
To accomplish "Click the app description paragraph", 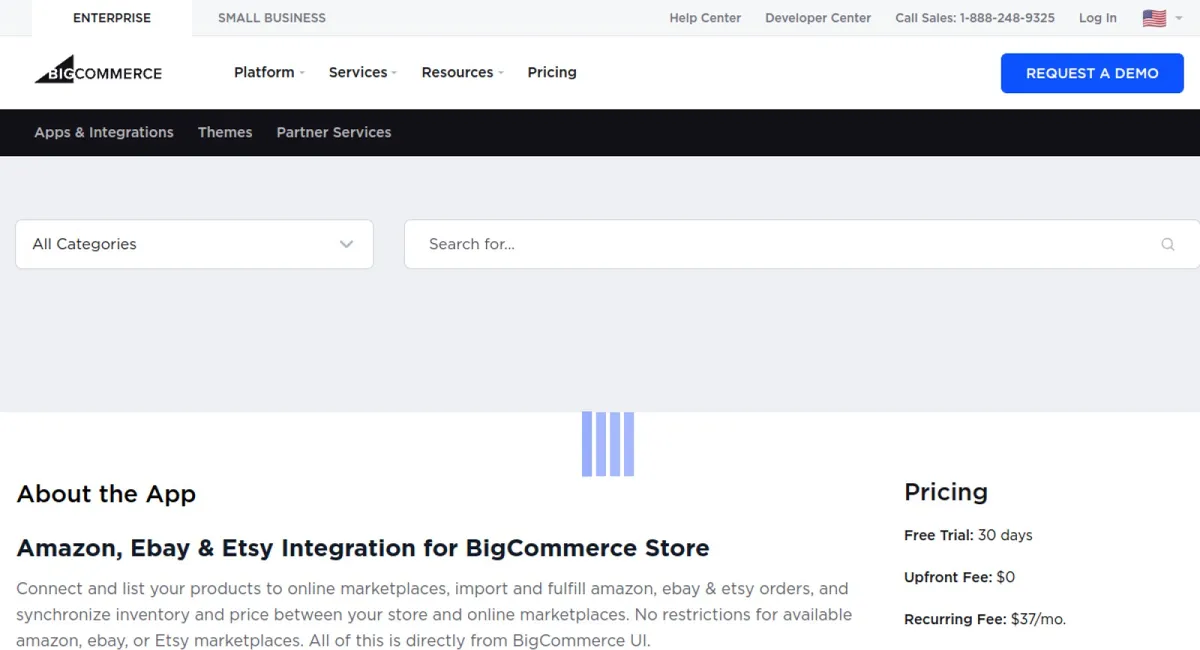I will pyautogui.click(x=434, y=614).
